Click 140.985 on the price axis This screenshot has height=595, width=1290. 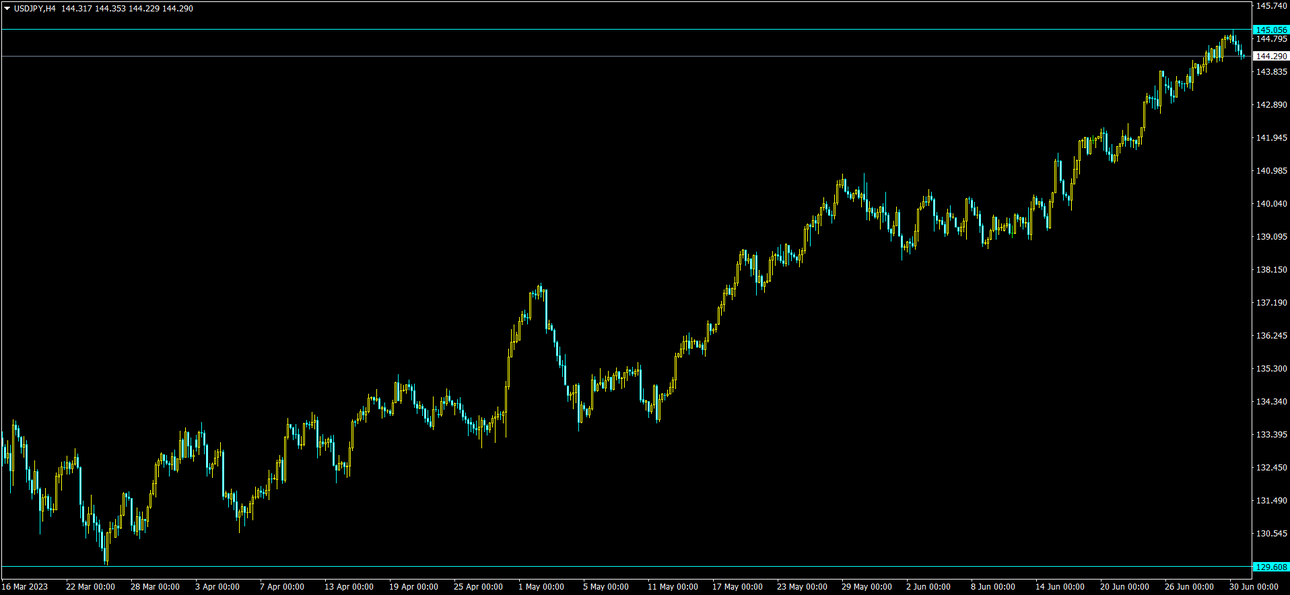click(x=1272, y=171)
